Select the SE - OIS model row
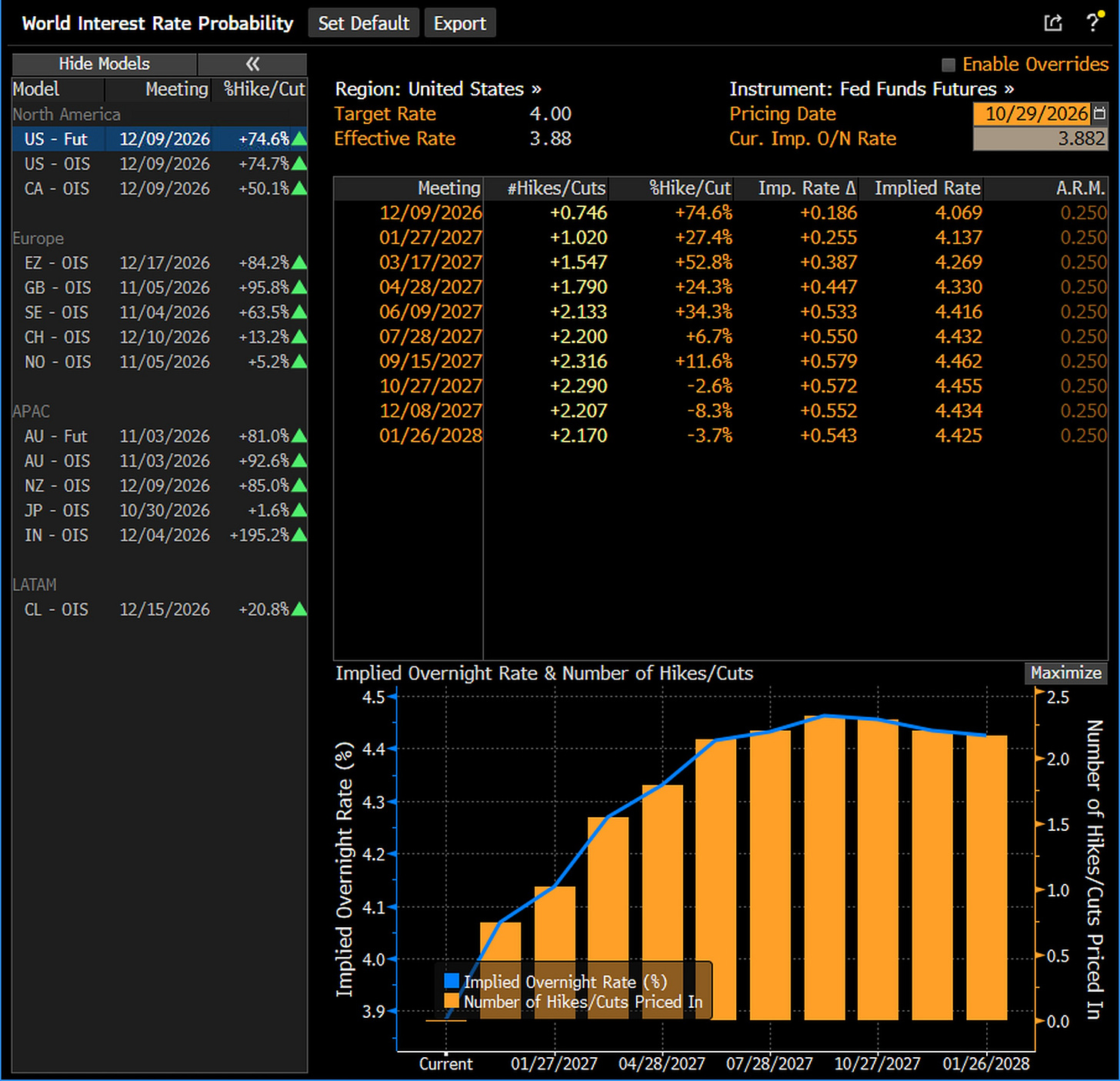Image resolution: width=1120 pixels, height=1081 pixels. tap(160, 312)
